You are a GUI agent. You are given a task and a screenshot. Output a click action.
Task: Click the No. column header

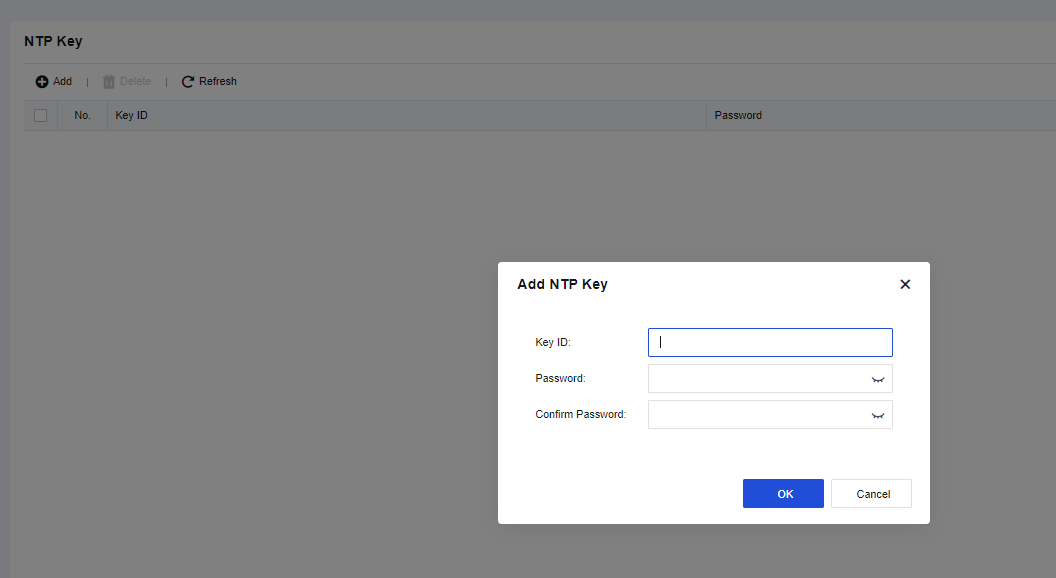(82, 116)
